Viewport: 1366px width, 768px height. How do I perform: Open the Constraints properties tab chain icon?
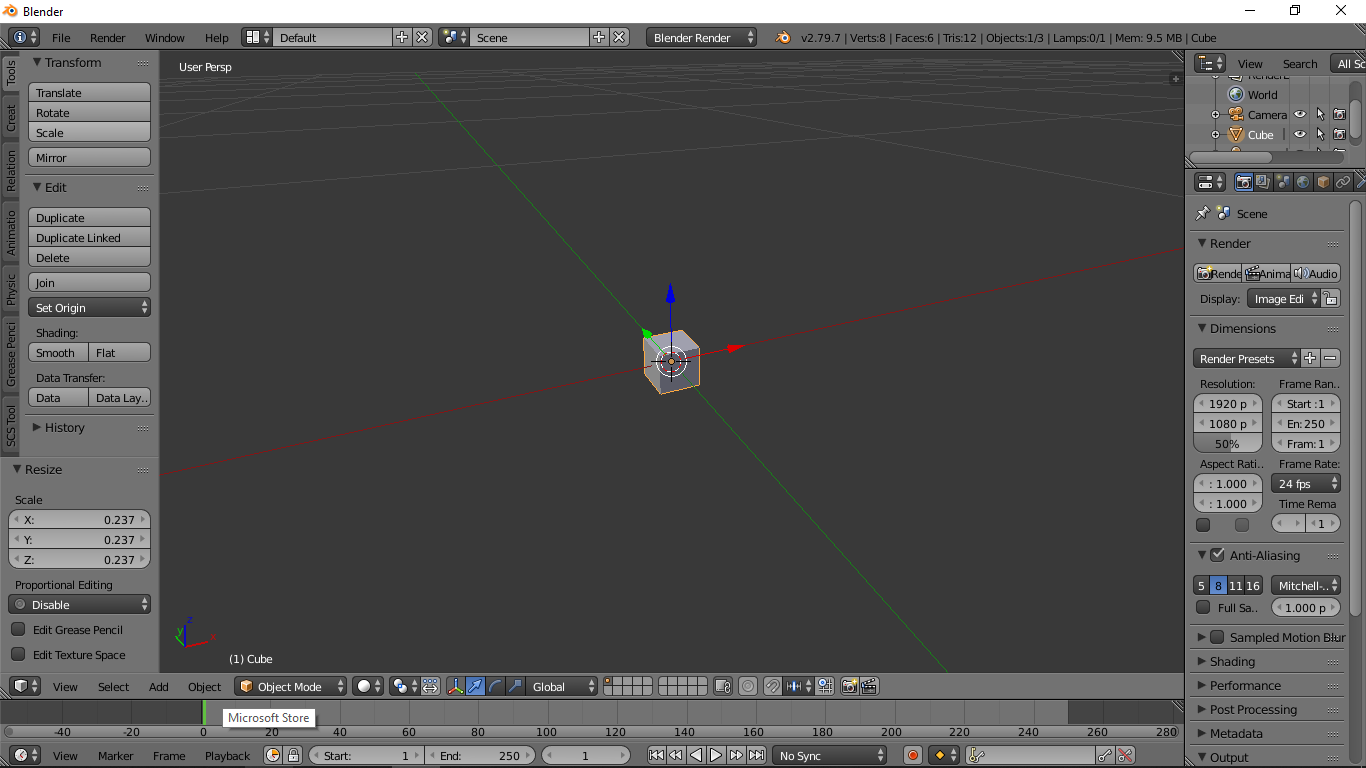1343,182
